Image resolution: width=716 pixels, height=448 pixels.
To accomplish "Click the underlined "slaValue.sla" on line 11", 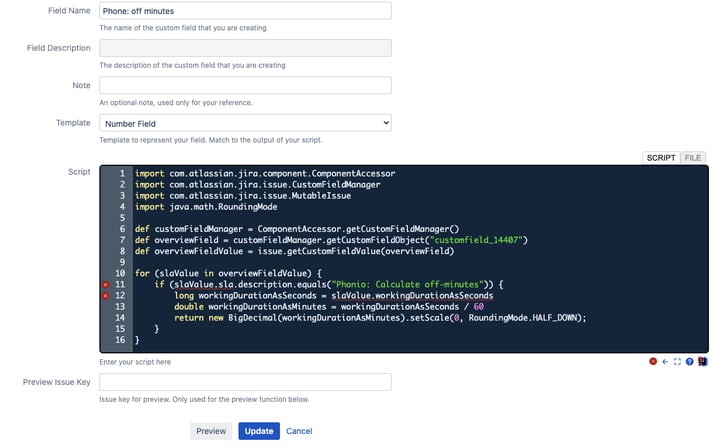I will [x=204, y=285].
